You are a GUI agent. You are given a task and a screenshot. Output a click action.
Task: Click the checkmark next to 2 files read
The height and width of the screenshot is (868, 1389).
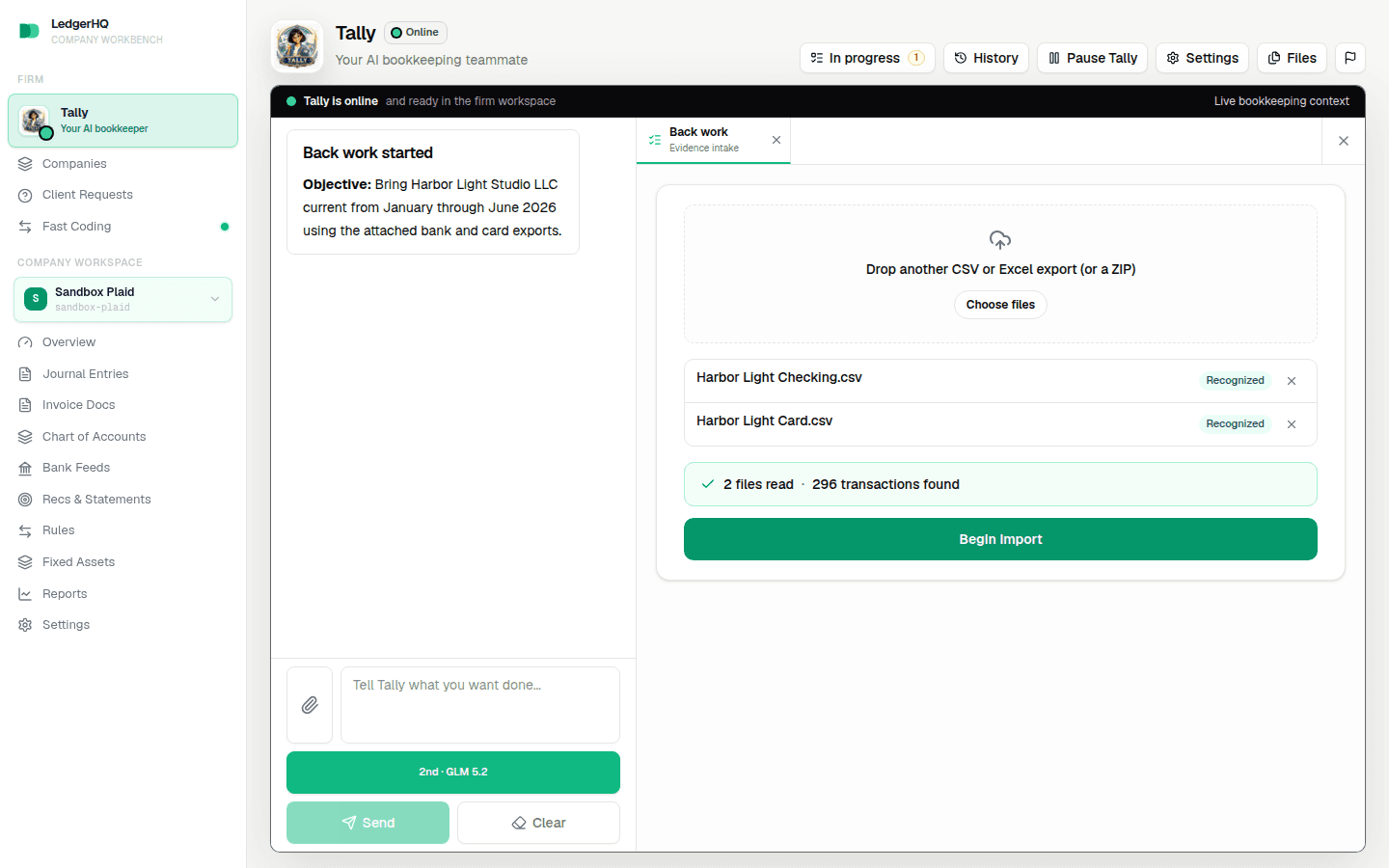[x=708, y=484]
